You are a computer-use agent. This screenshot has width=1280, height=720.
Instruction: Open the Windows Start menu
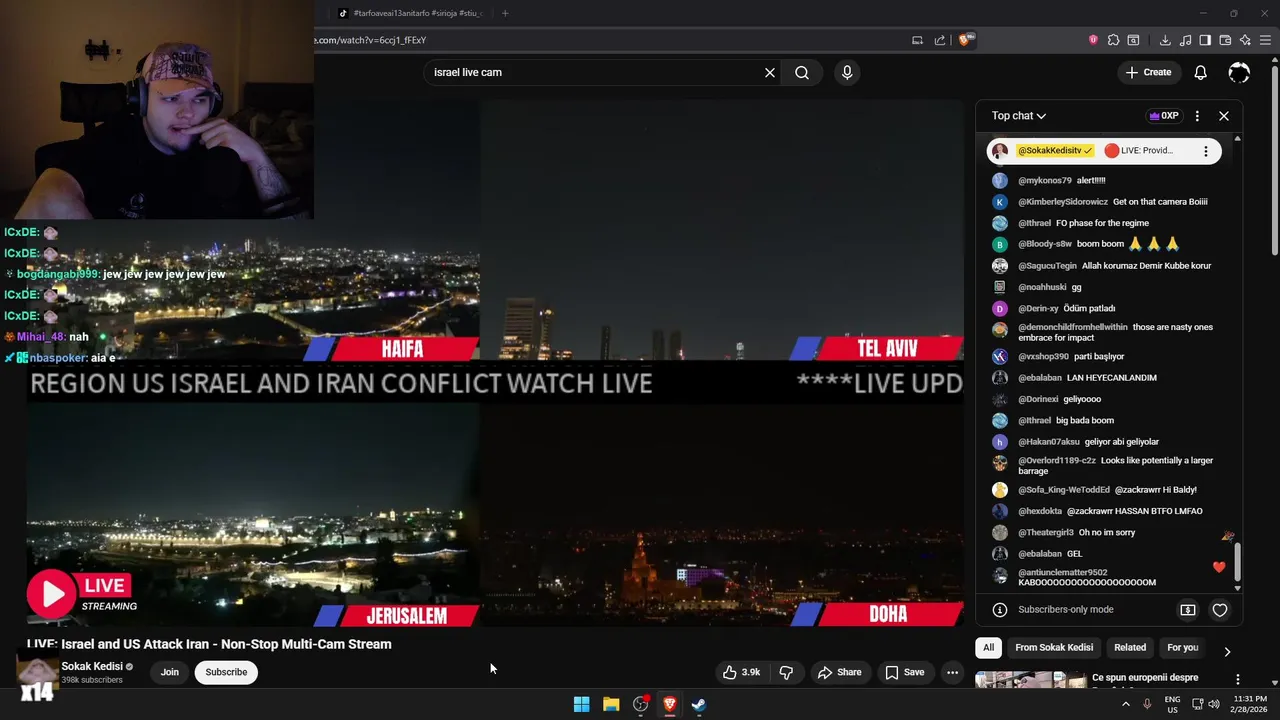pyautogui.click(x=581, y=704)
